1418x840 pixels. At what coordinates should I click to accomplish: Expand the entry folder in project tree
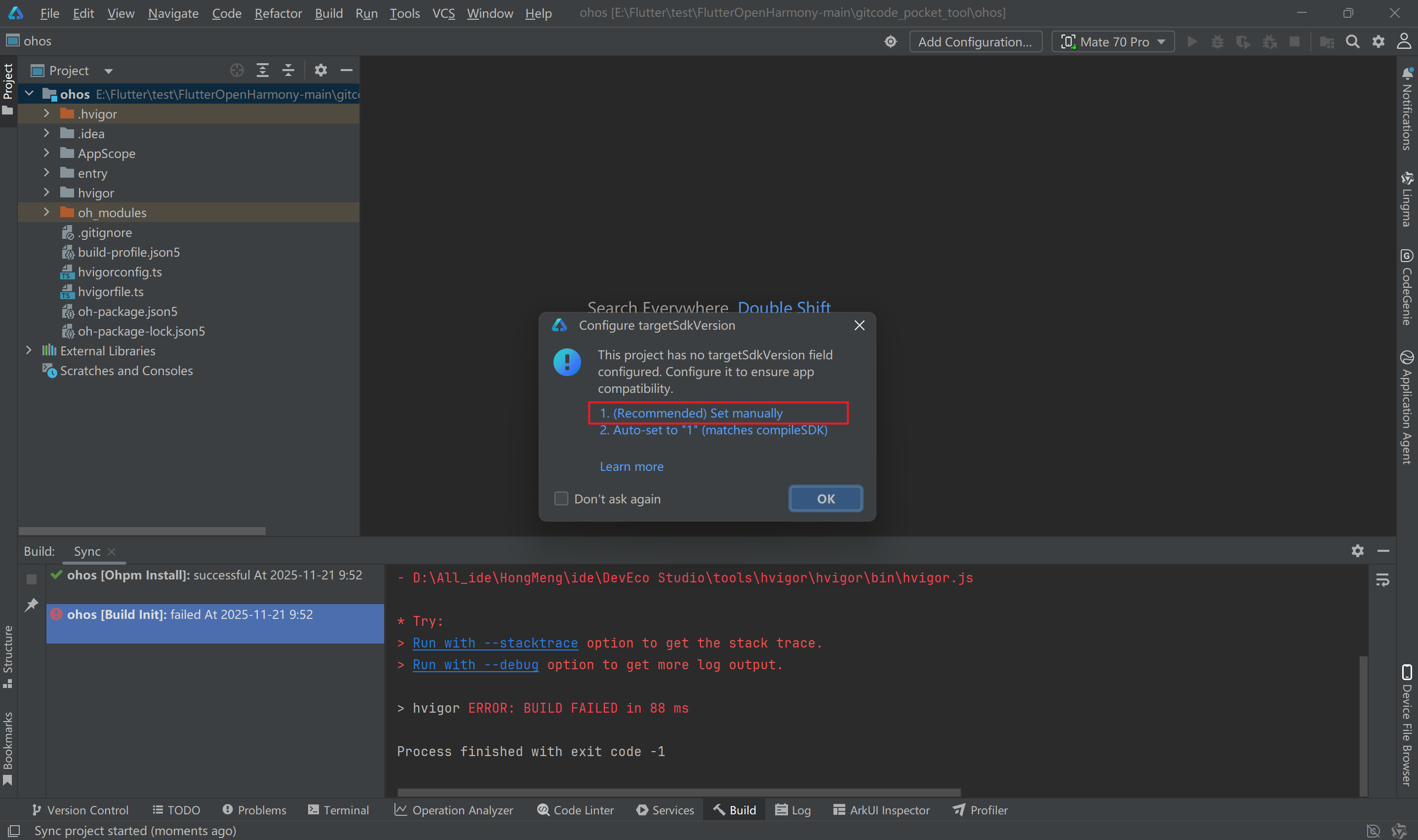point(46,173)
